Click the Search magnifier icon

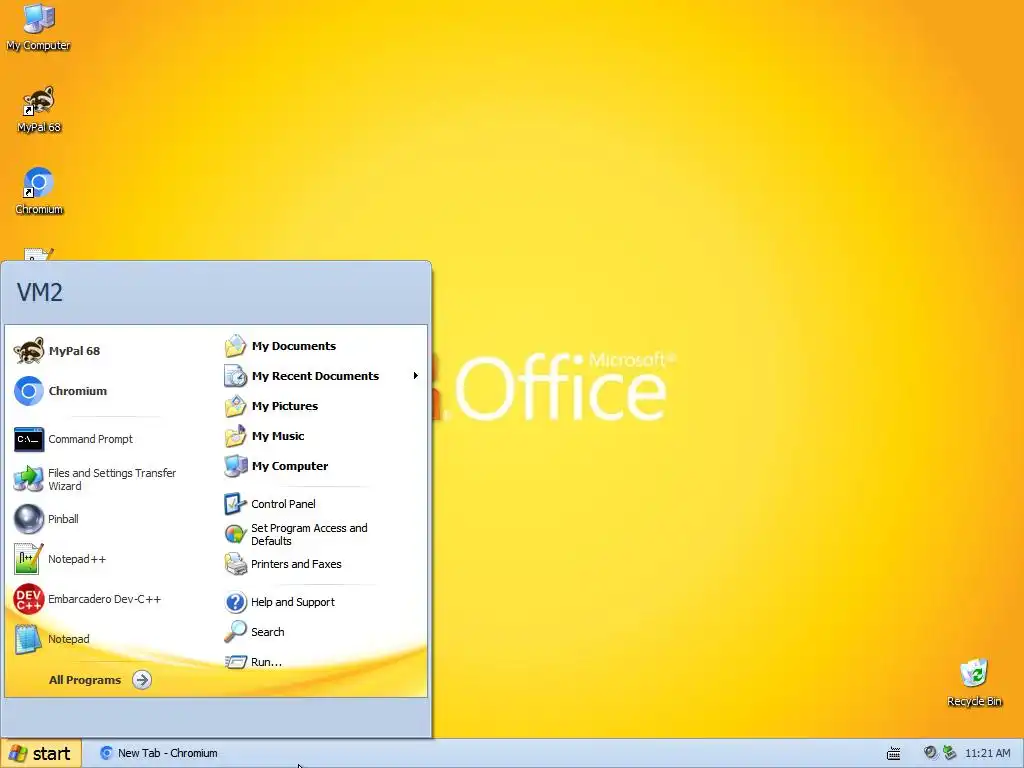(235, 632)
